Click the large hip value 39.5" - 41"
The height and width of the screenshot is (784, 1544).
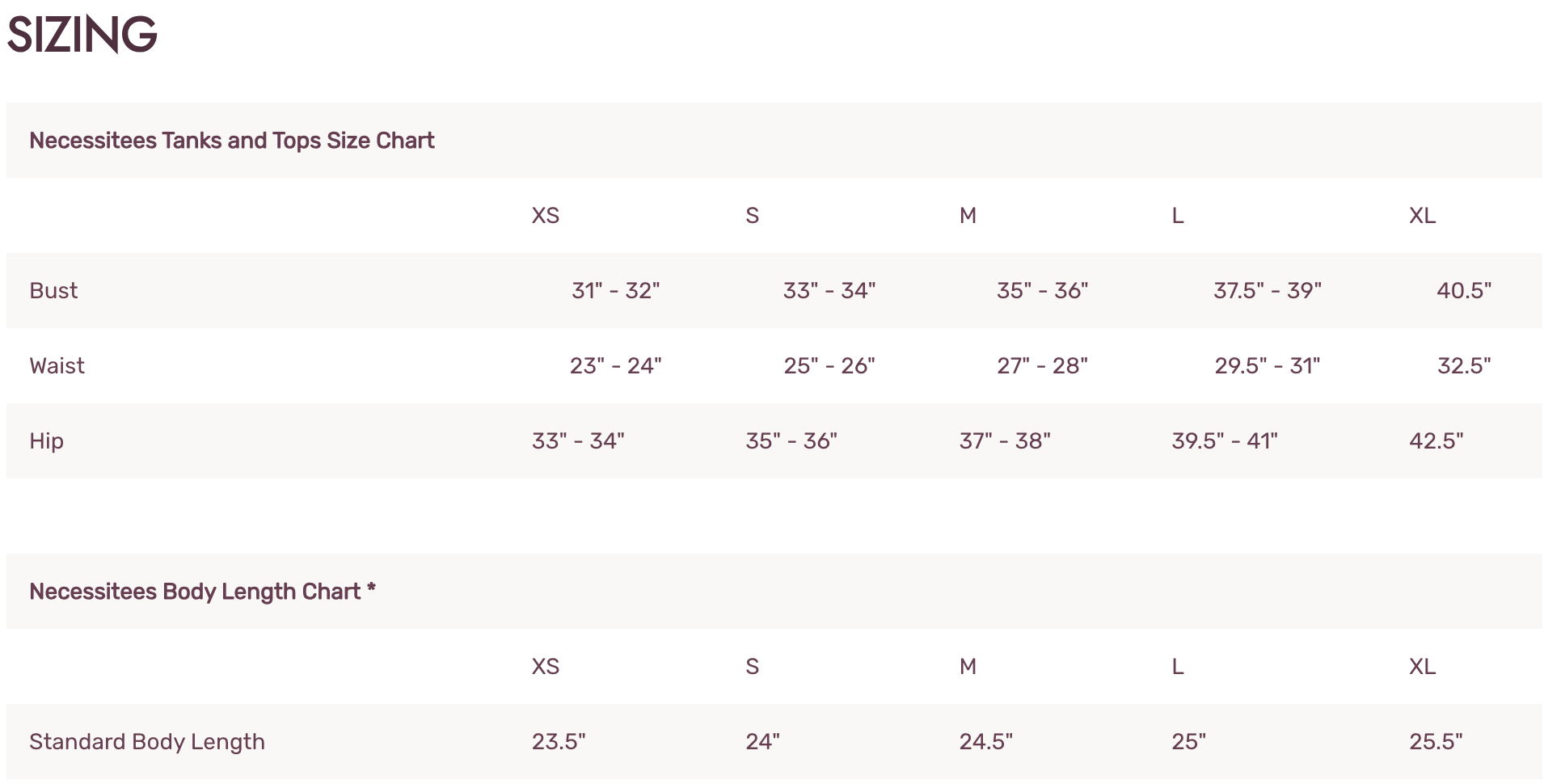[1225, 441]
